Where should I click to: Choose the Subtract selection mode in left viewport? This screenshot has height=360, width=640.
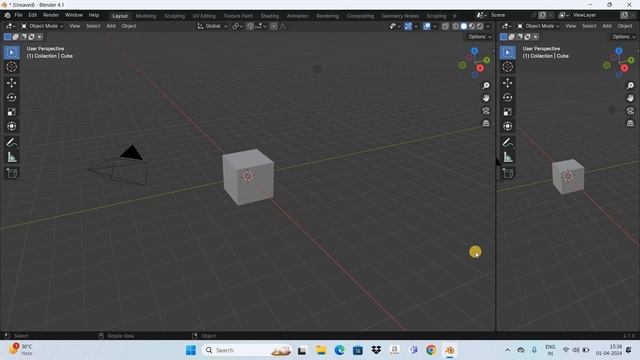(24, 37)
